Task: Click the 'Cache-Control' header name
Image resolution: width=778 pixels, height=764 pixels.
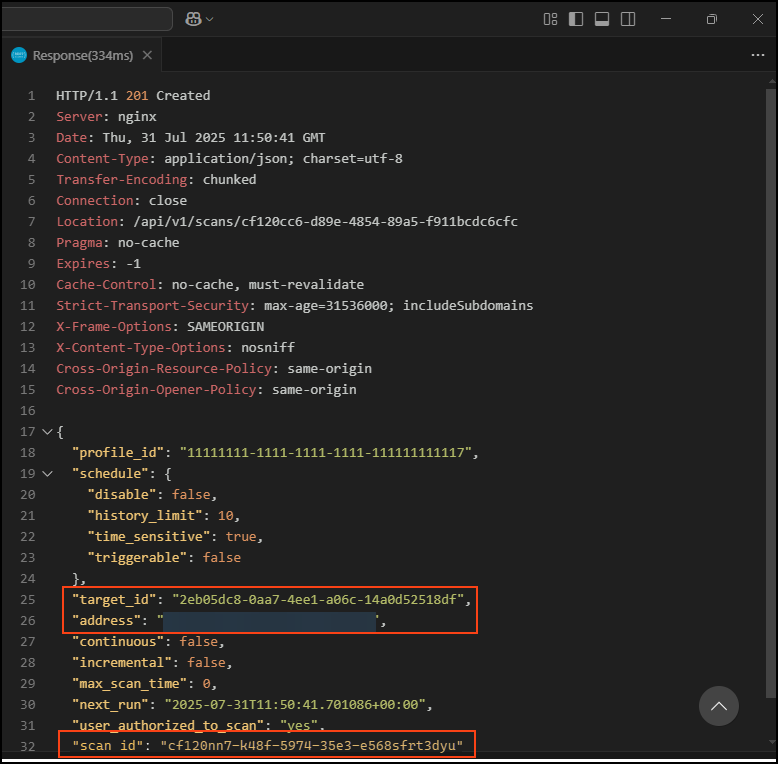Action: 106,285
